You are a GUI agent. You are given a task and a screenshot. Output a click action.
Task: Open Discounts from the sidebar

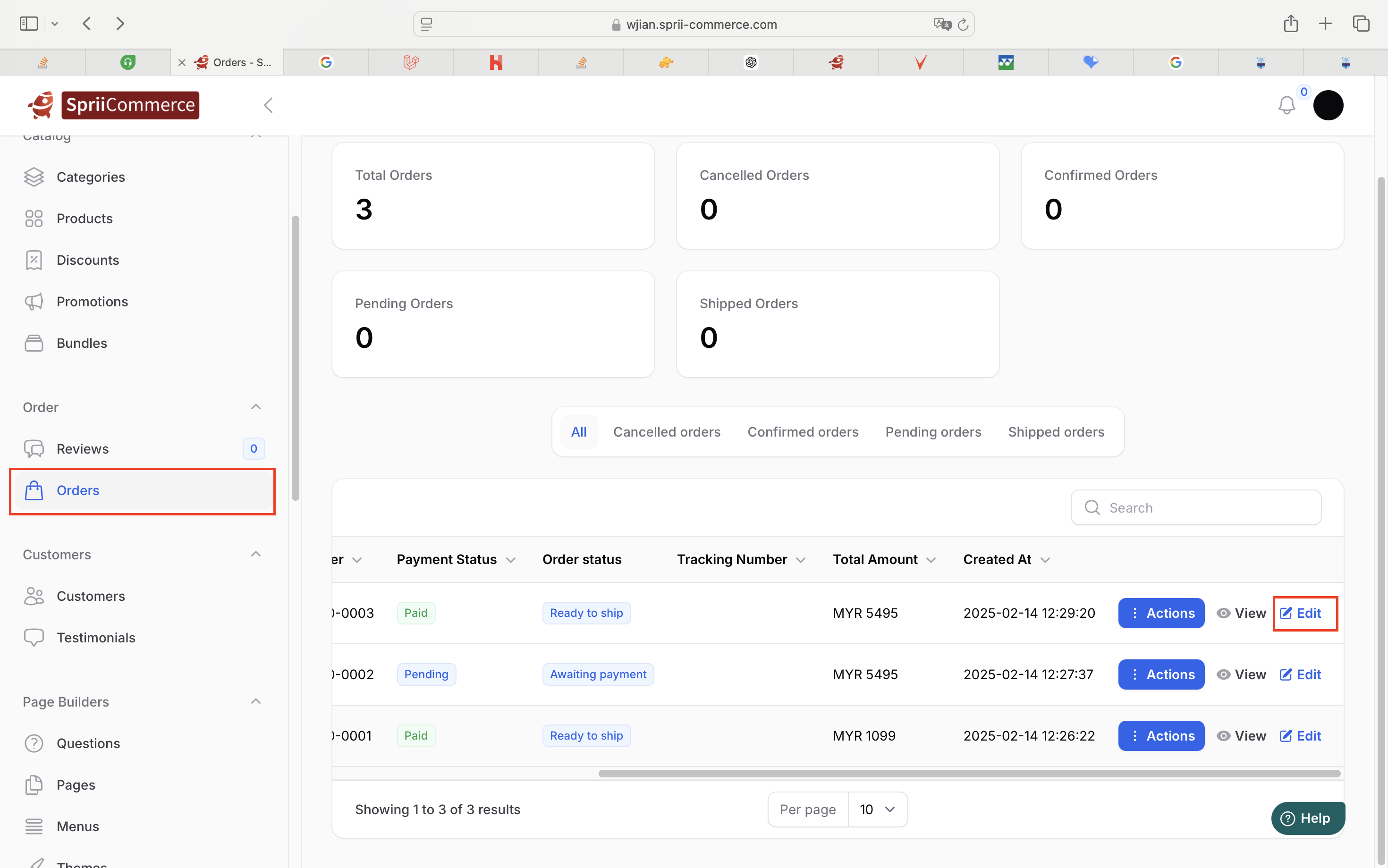point(87,260)
